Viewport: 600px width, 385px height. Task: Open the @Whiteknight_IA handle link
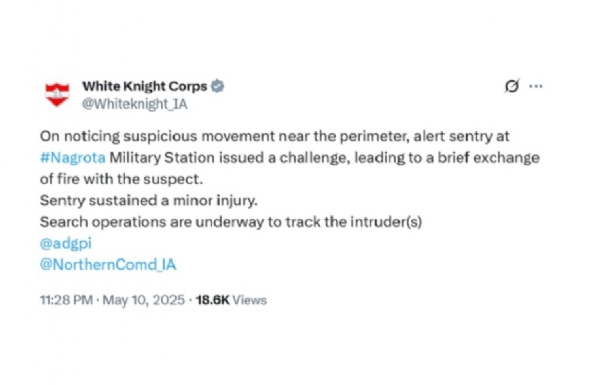click(135, 104)
